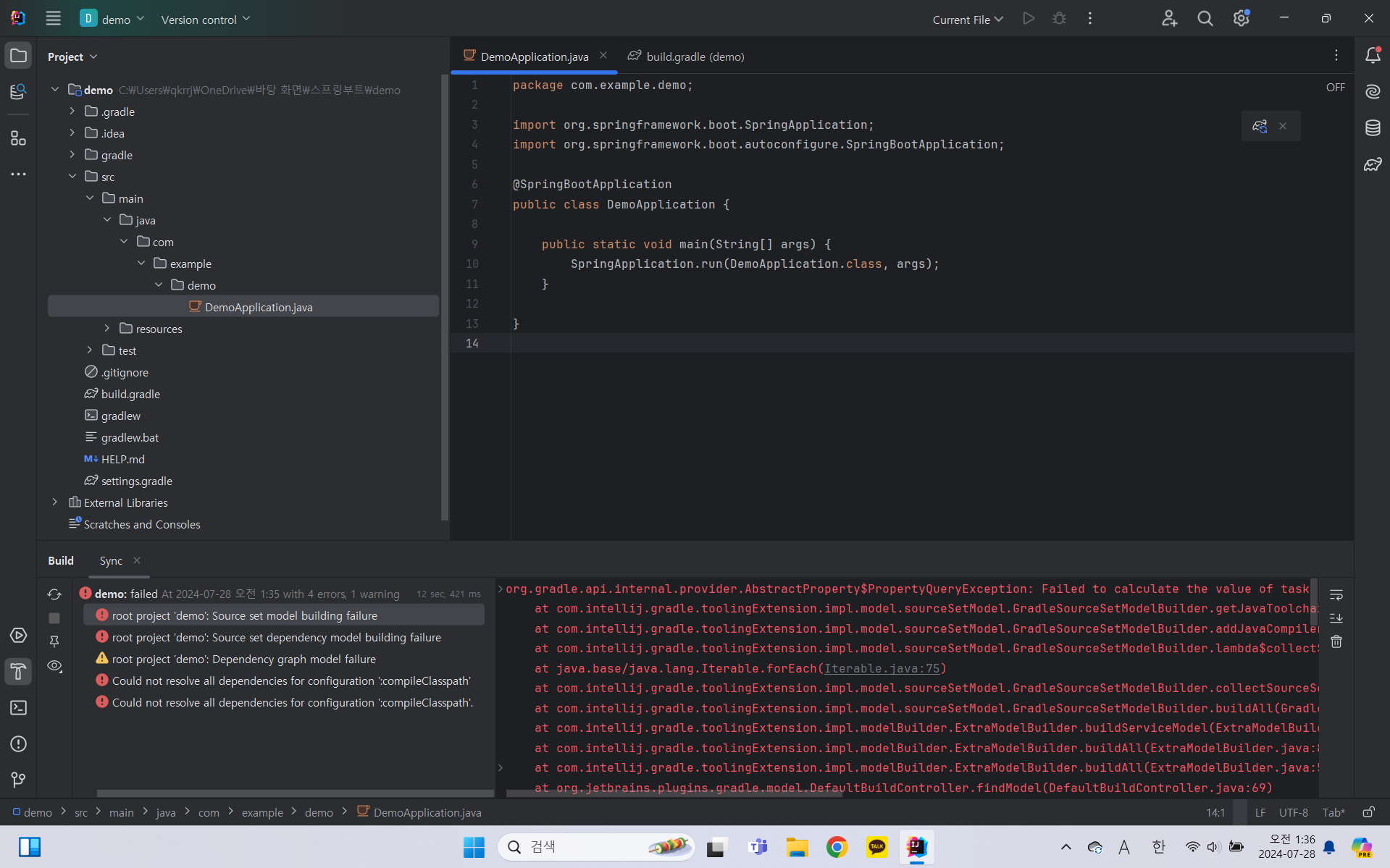Expand External Libraries node
The width and height of the screenshot is (1390, 868).
(54, 502)
